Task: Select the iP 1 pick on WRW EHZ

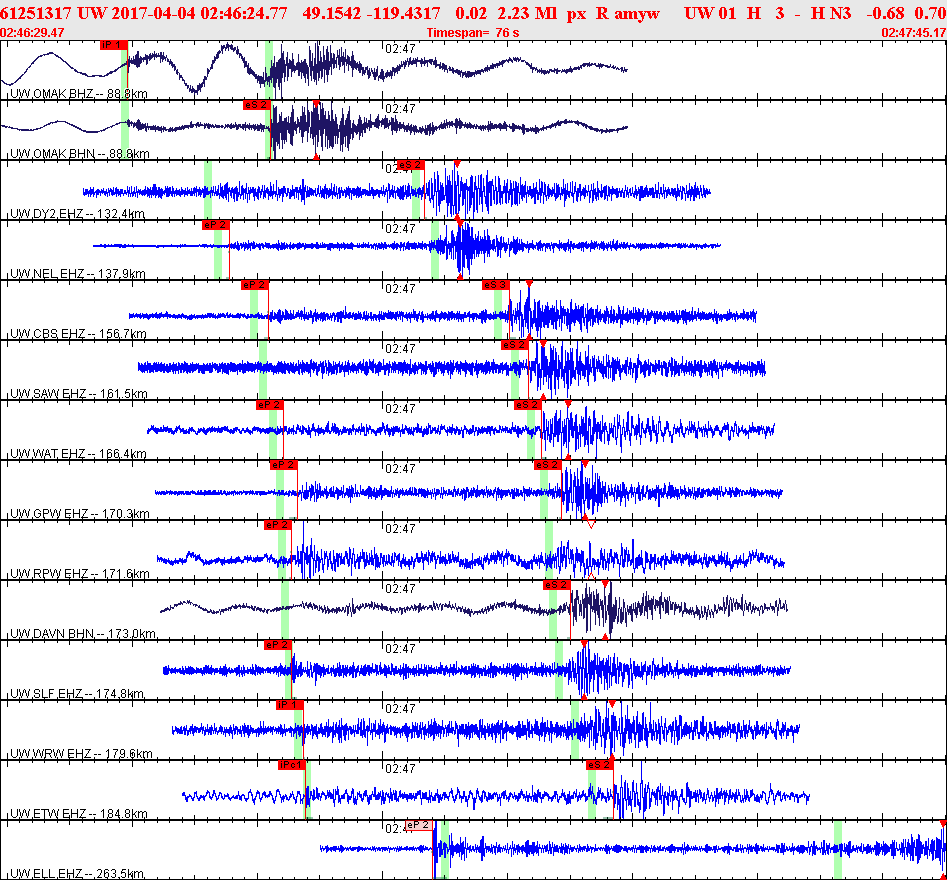Action: [289, 704]
